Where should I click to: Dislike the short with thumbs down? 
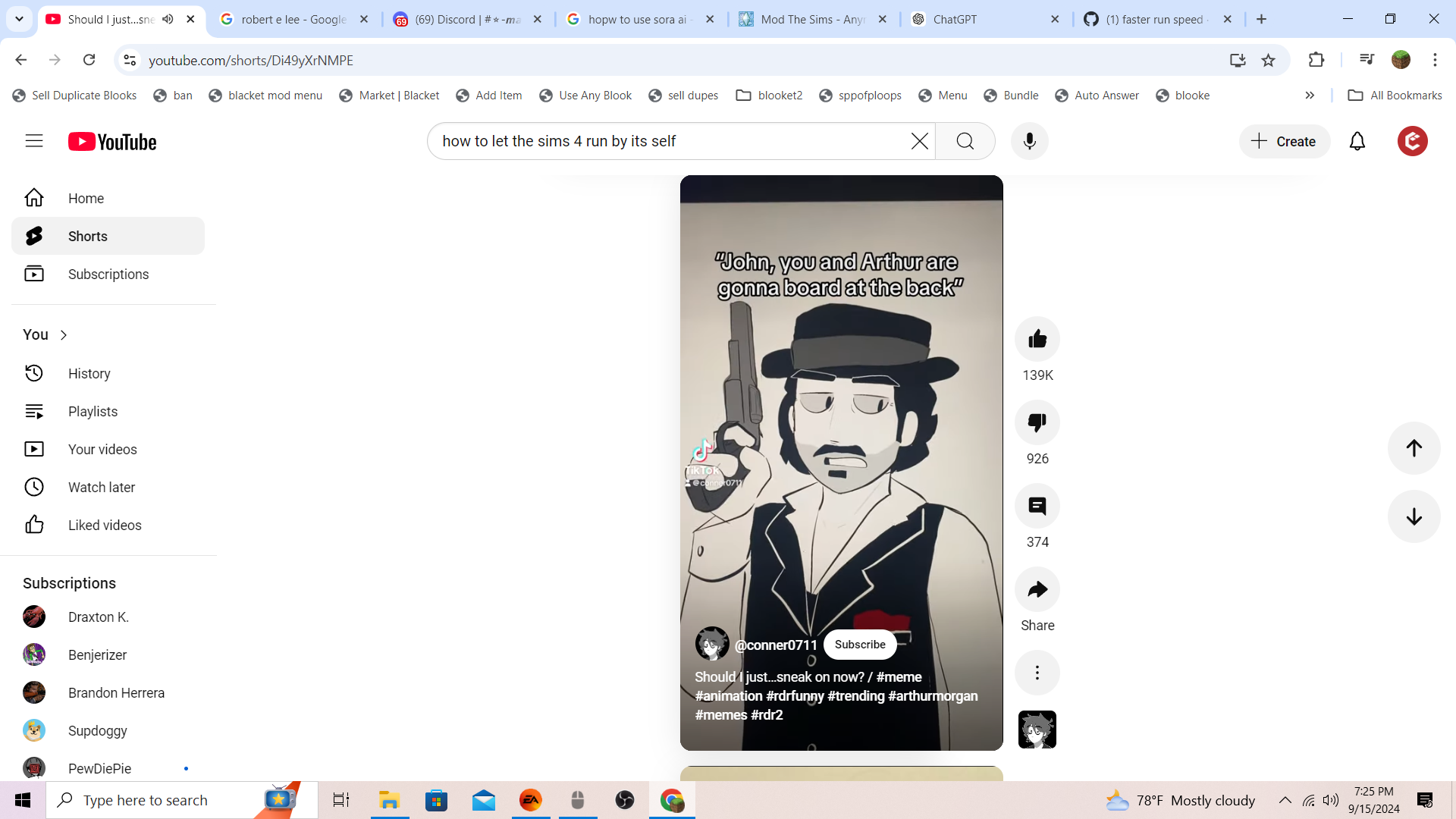point(1037,422)
